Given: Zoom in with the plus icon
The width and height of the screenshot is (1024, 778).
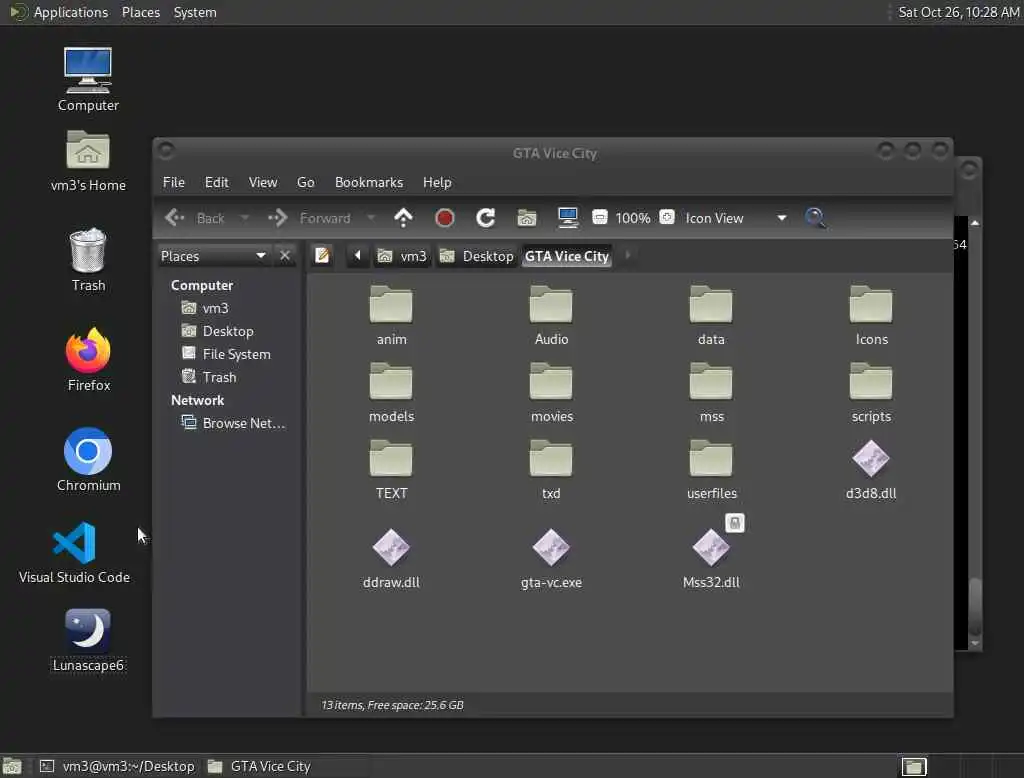Looking at the screenshot, I should point(667,218).
